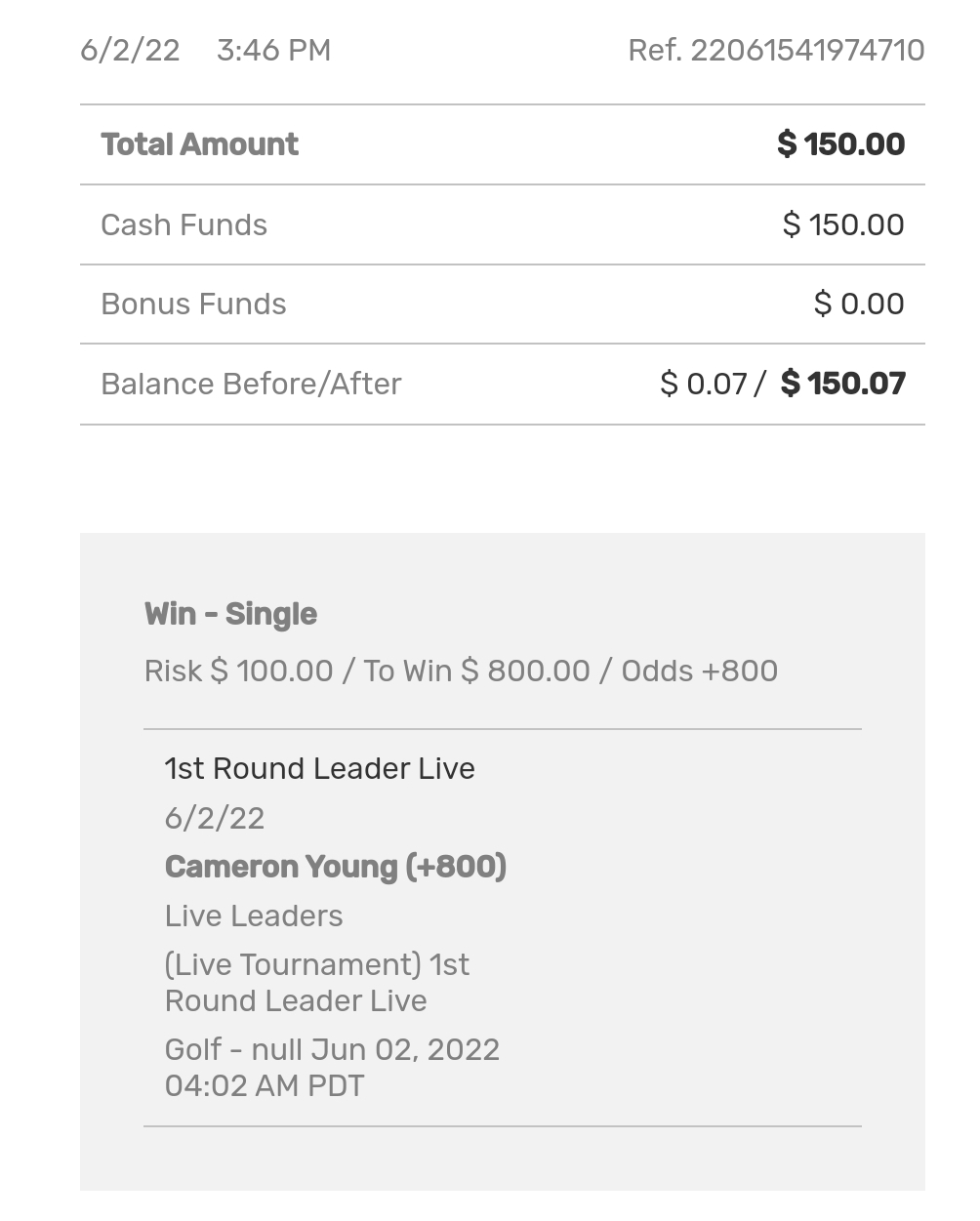
Task: Open the 1st Round Leader Live title
Action: (x=319, y=768)
